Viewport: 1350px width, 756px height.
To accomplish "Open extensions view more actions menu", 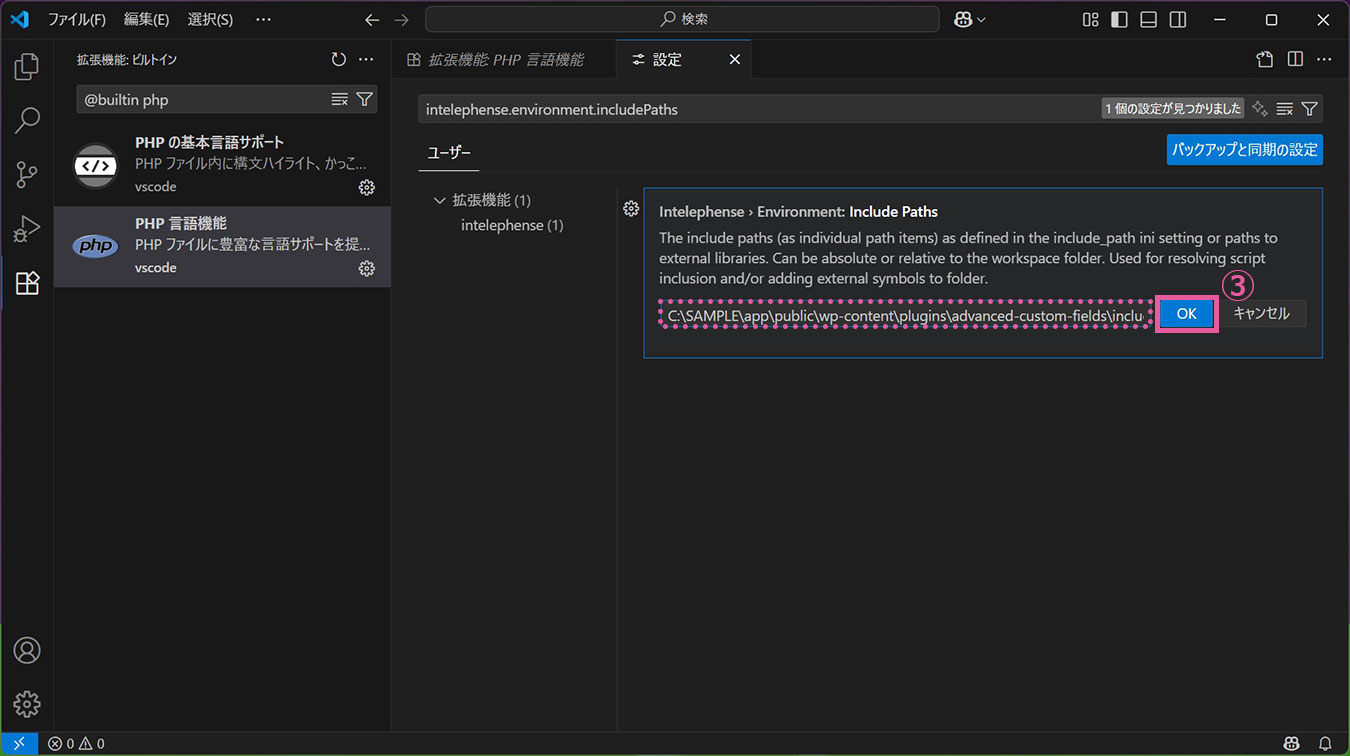I will point(366,60).
